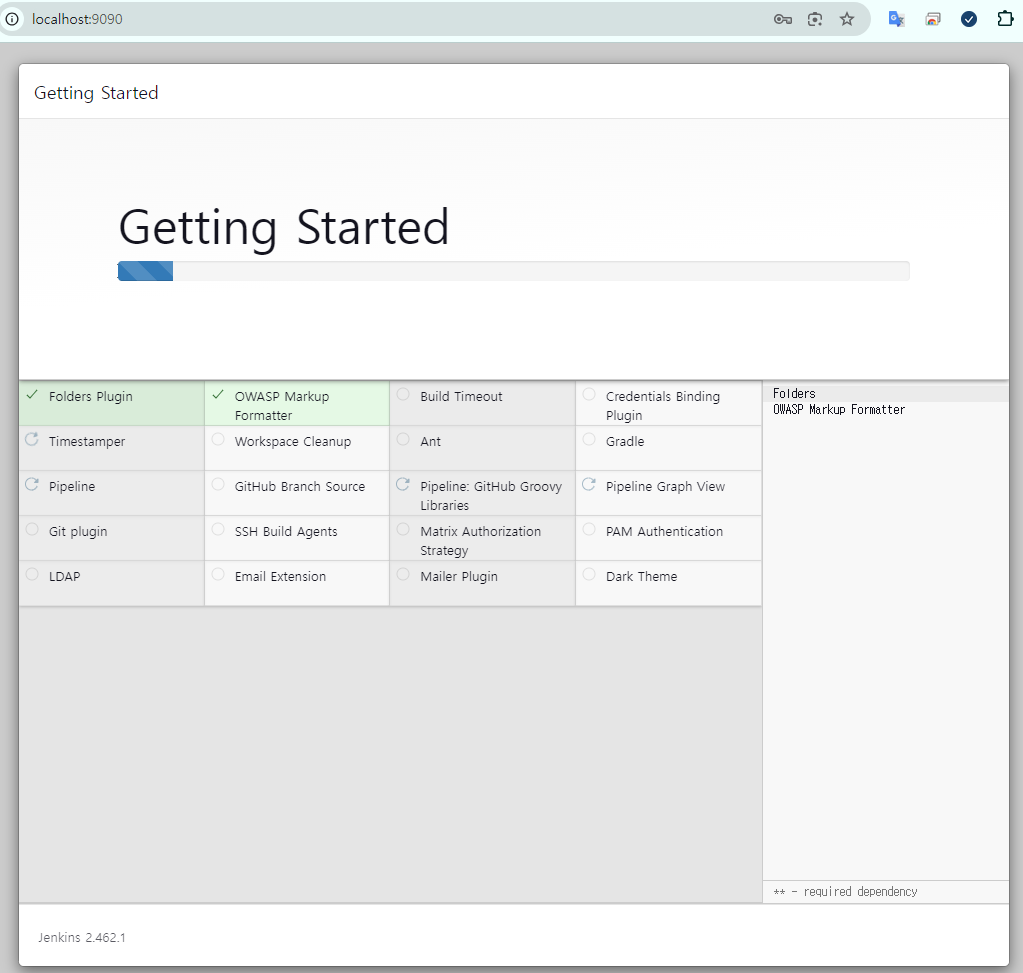Click the SSH Build Agents label

pyautogui.click(x=286, y=532)
